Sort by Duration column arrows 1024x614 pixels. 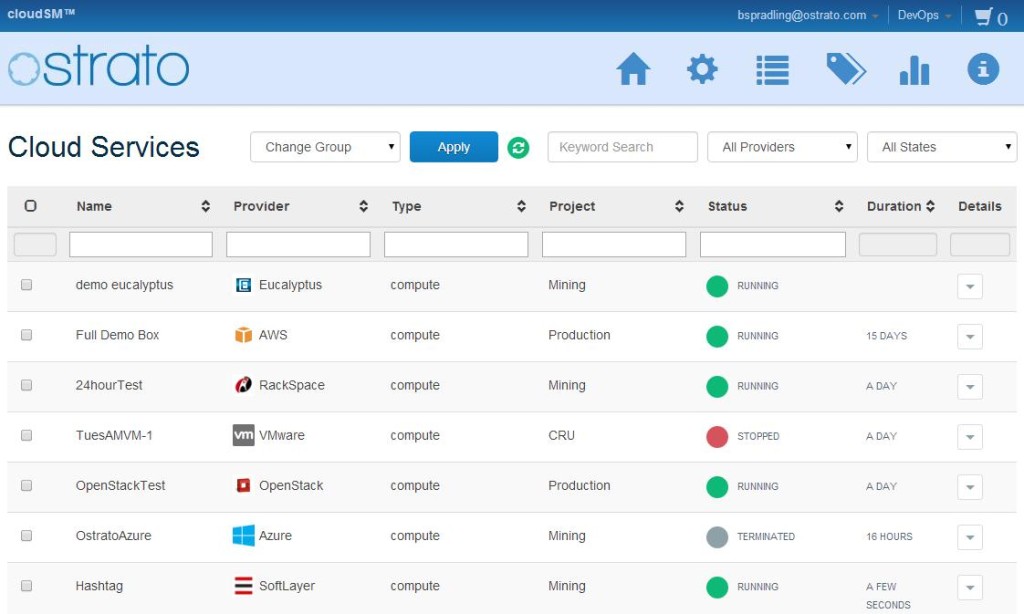pos(930,206)
